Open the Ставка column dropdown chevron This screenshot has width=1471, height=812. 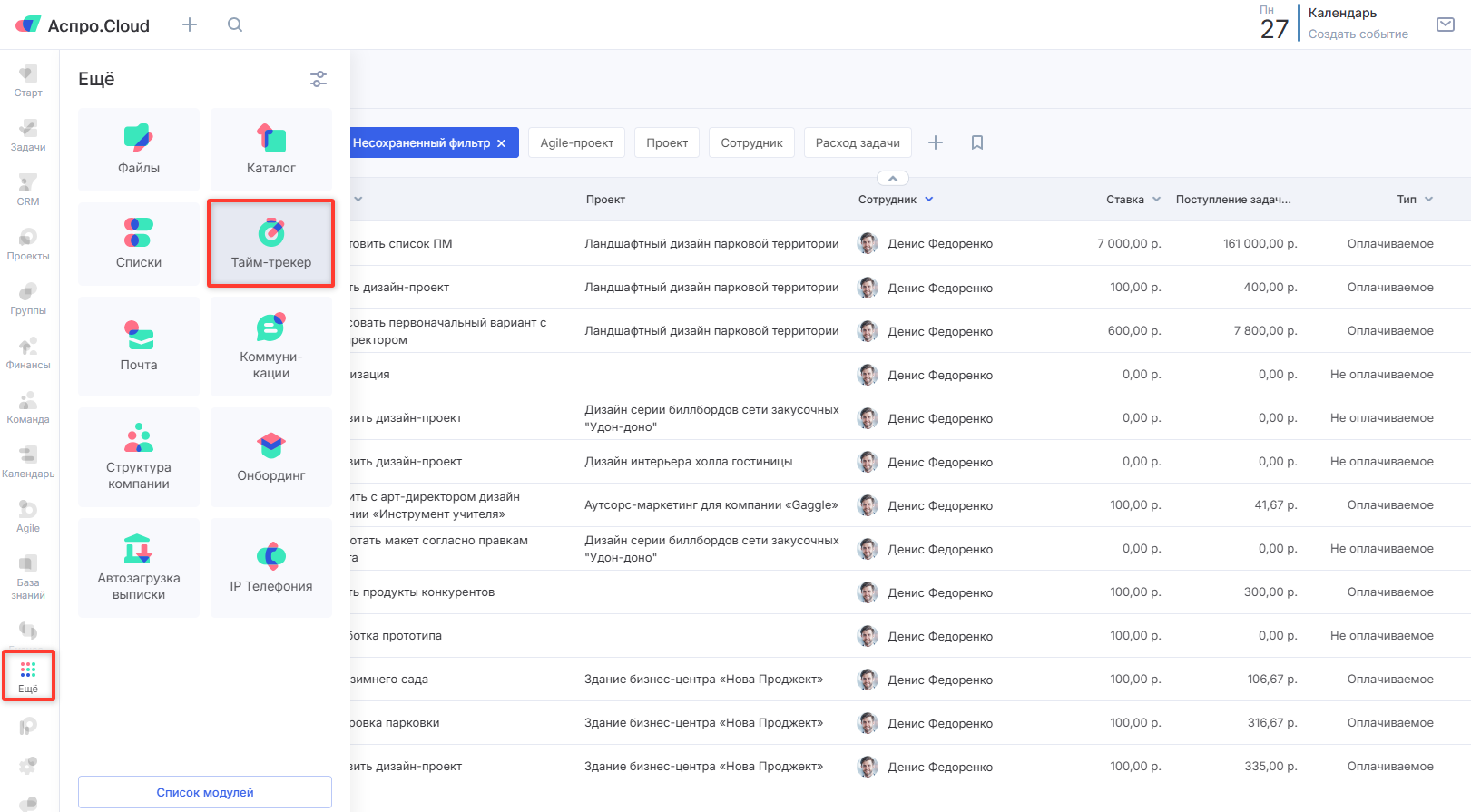click(1156, 200)
